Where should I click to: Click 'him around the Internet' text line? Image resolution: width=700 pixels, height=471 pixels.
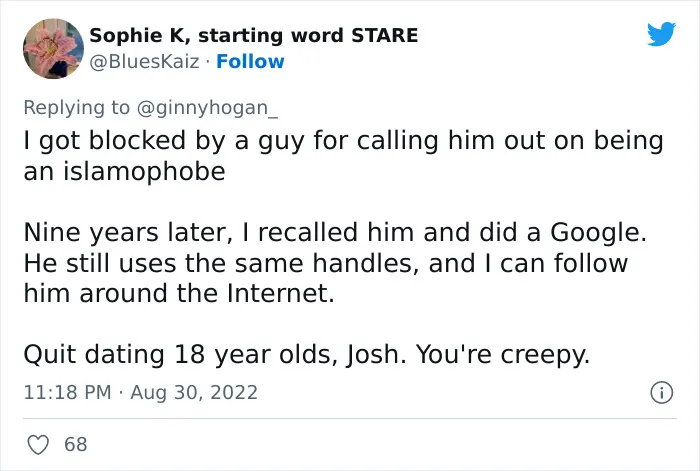pyautogui.click(x=179, y=293)
